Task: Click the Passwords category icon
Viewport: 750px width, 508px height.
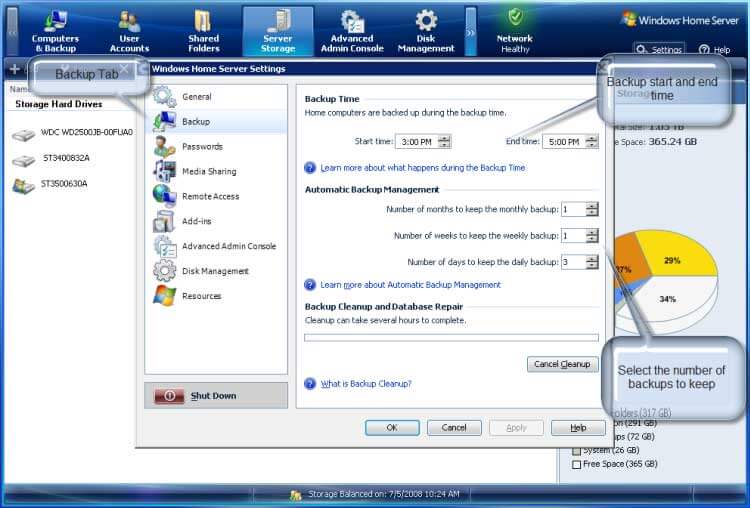Action: [x=165, y=146]
